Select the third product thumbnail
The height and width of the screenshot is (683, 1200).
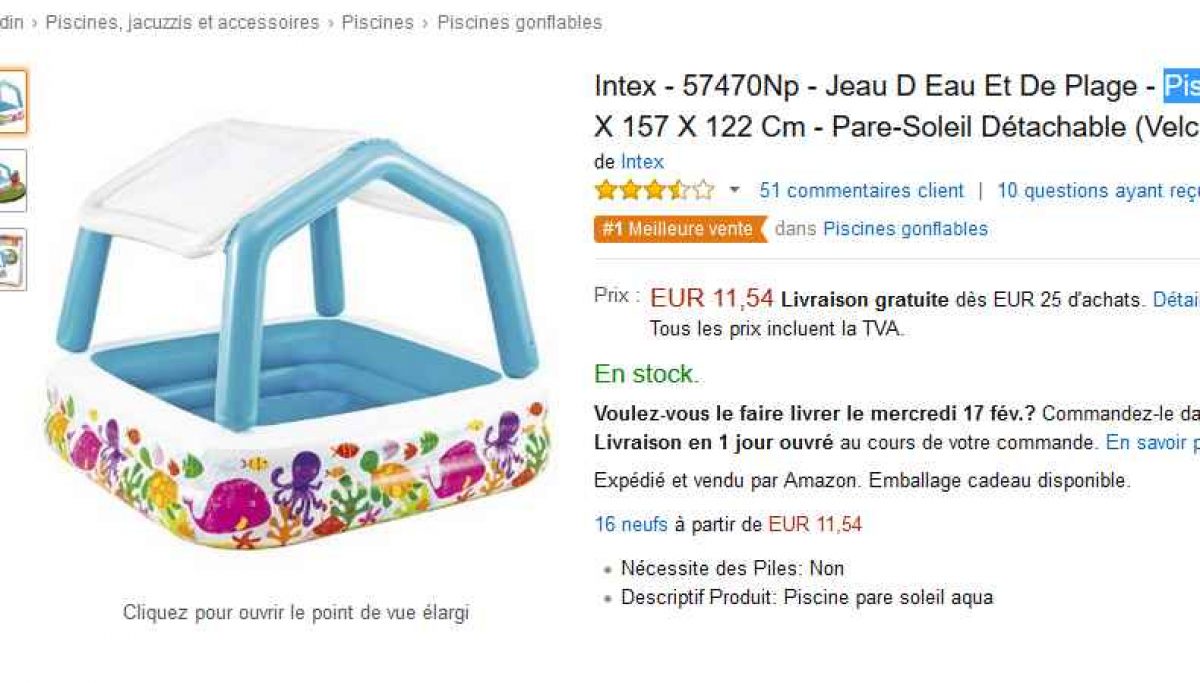coord(12,260)
